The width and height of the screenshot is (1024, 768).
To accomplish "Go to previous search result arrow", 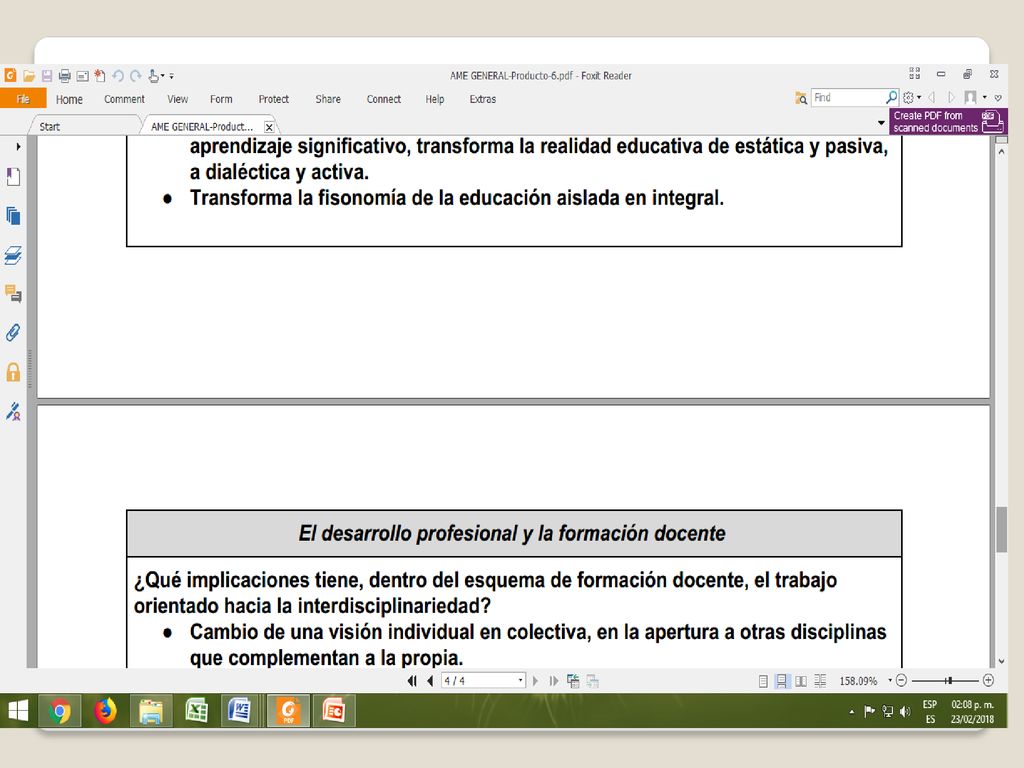I will pyautogui.click(x=932, y=98).
